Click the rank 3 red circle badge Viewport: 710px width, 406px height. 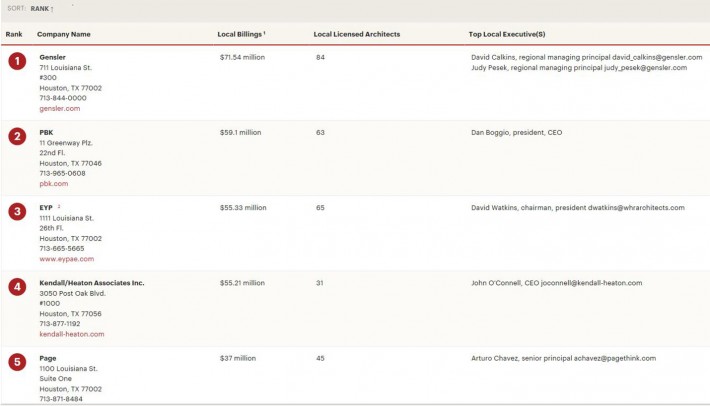click(16, 211)
